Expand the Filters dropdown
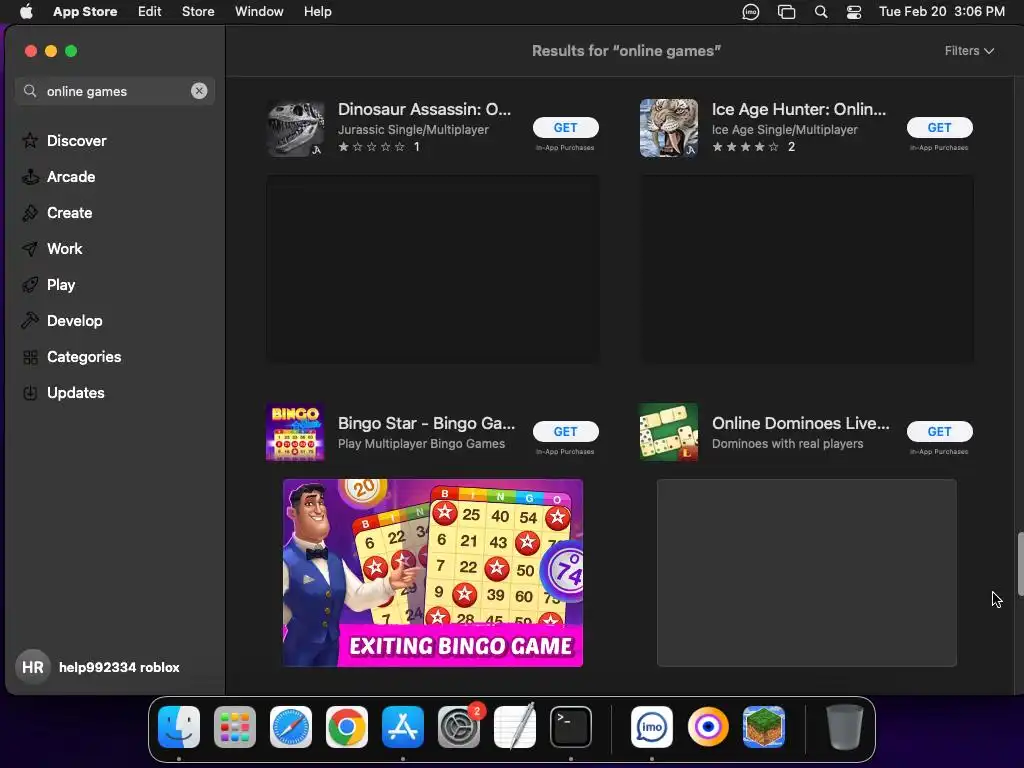1024x768 pixels. 969,51
